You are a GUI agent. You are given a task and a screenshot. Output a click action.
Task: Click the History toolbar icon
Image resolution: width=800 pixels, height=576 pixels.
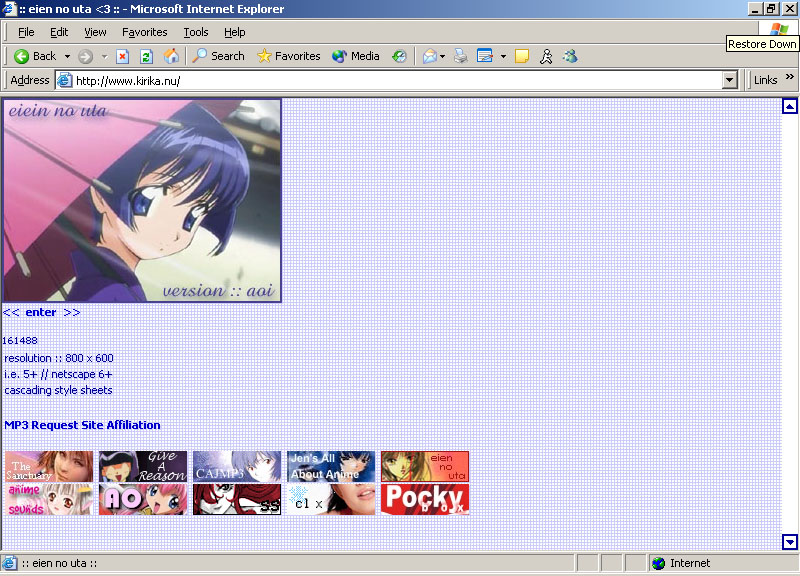point(399,56)
